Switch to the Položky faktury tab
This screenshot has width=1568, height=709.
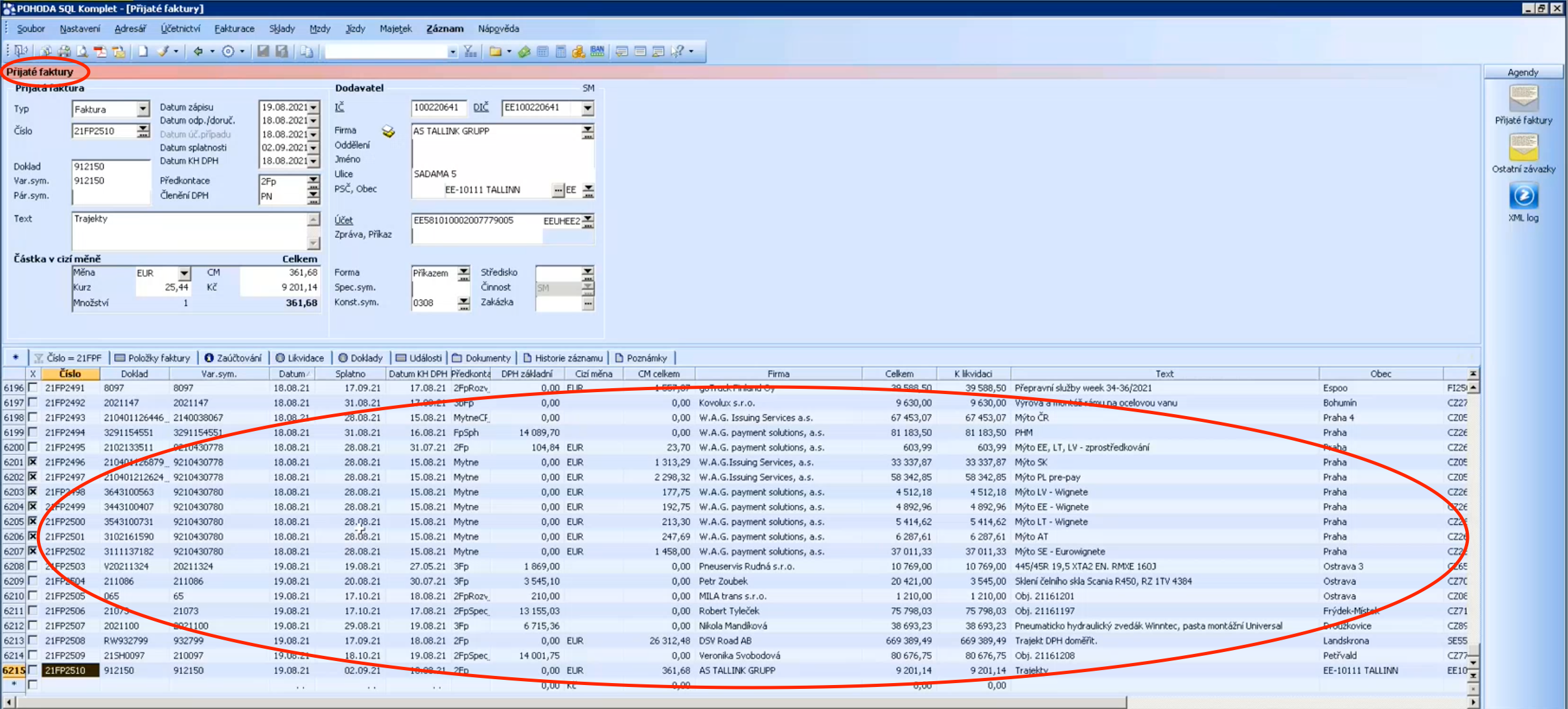click(x=152, y=358)
